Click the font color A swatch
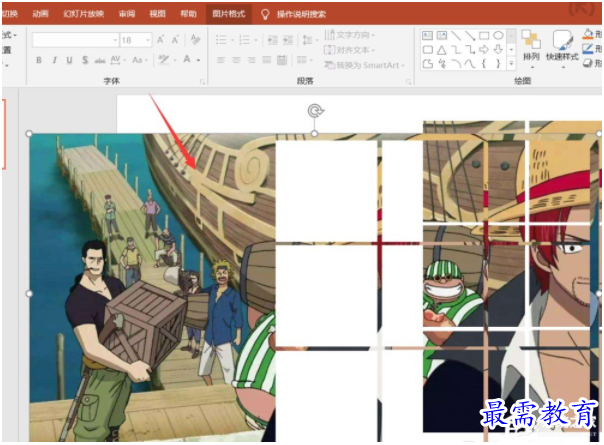This screenshot has width=604, height=445. click(x=187, y=60)
